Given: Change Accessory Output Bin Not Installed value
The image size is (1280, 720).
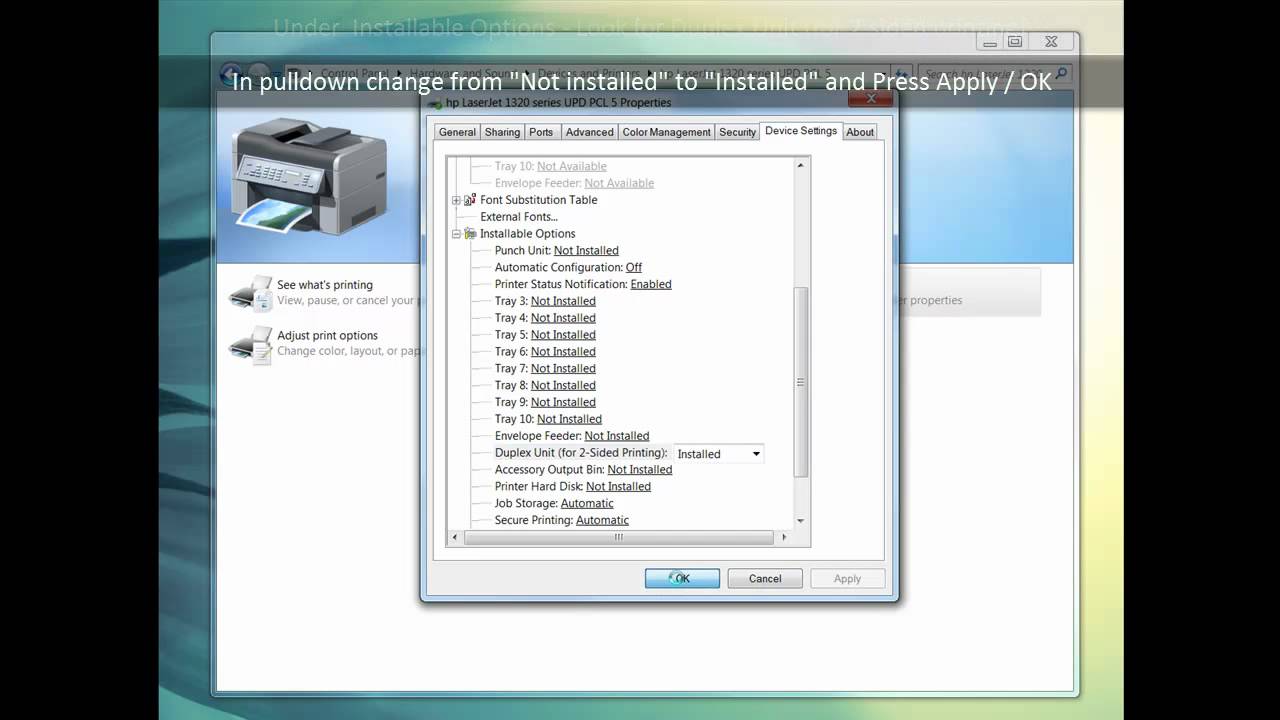Looking at the screenshot, I should [x=640, y=470].
